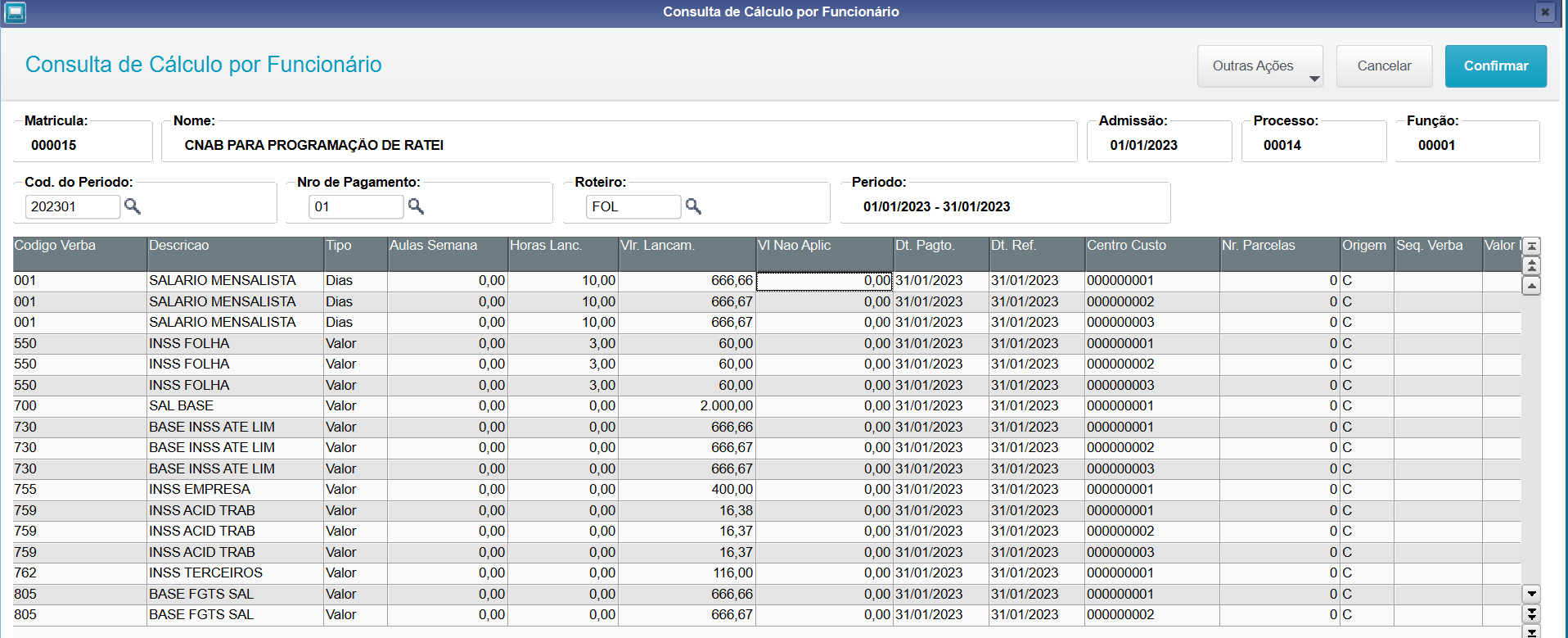Click the Confirmar button
This screenshot has height=638, width=1568.
pos(1496,66)
